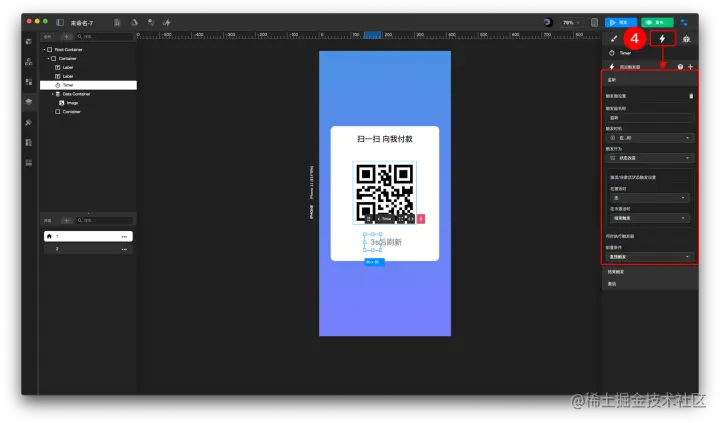720x423 pixels.
Task: Open the precondition dropdown
Action: (x=649, y=257)
